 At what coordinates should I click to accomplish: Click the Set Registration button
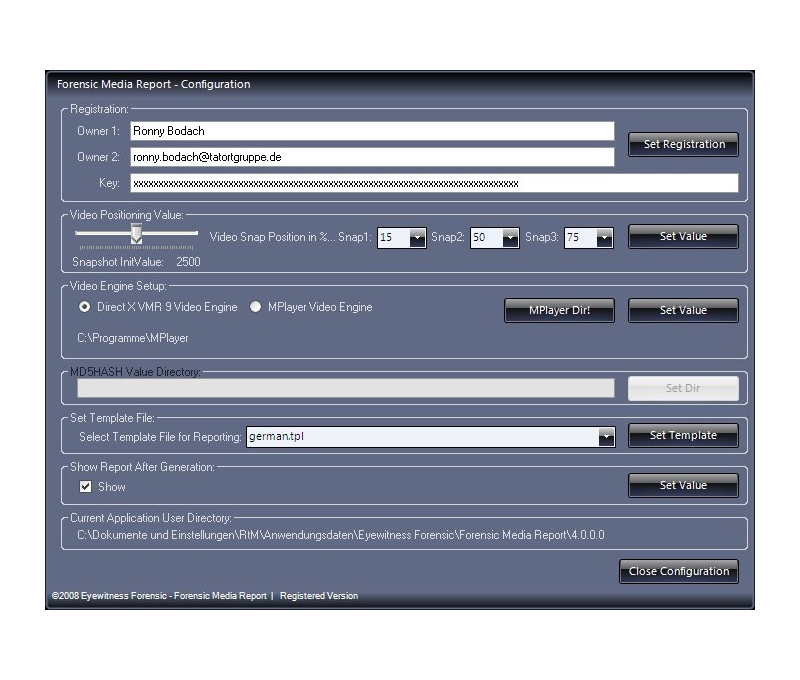click(x=683, y=144)
